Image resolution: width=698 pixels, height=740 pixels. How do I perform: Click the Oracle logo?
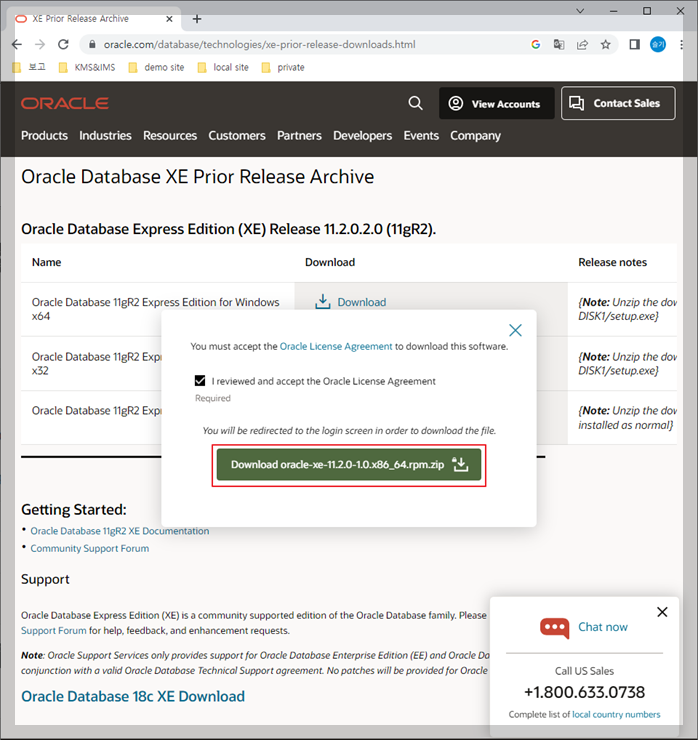tap(65, 103)
